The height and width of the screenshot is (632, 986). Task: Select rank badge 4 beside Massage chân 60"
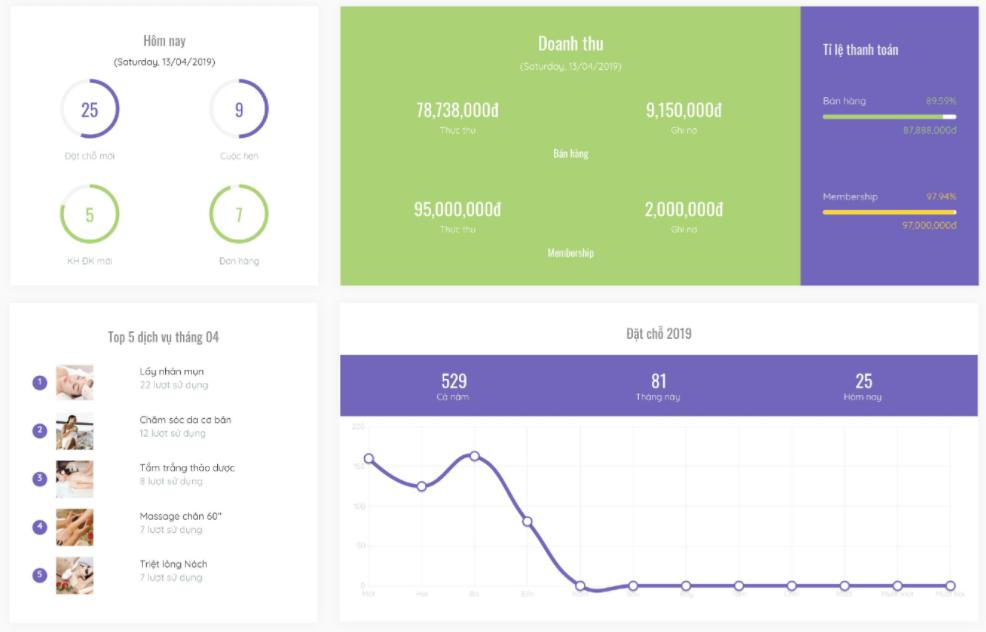click(40, 527)
